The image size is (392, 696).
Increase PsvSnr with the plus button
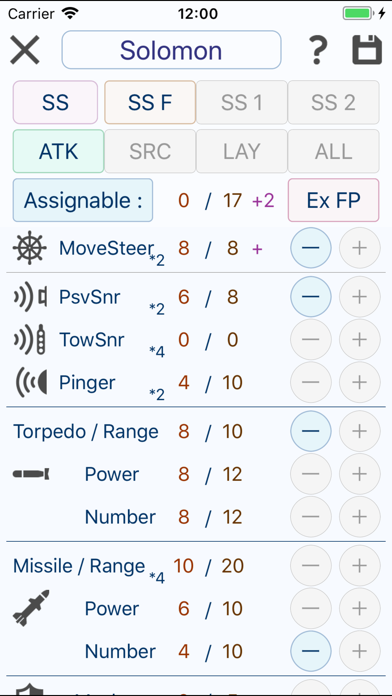(x=360, y=297)
